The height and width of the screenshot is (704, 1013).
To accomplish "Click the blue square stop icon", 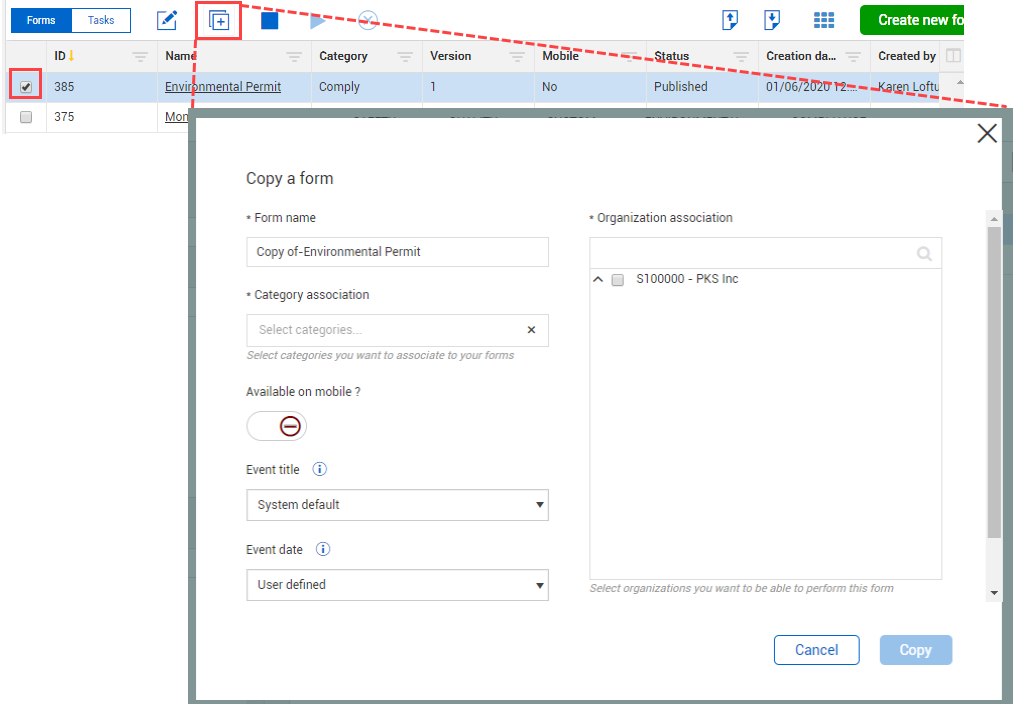I will click(x=270, y=20).
